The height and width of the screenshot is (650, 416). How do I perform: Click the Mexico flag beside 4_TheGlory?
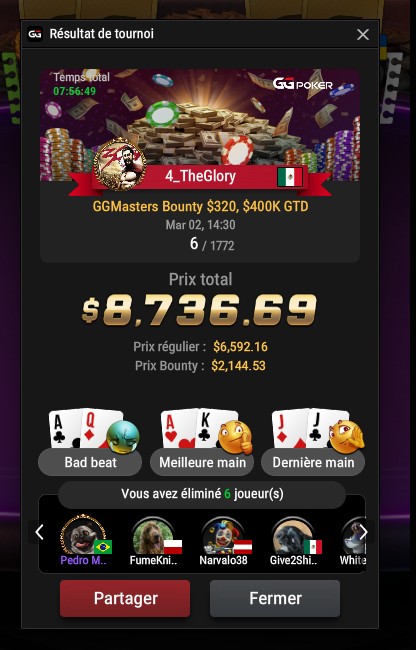click(290, 177)
